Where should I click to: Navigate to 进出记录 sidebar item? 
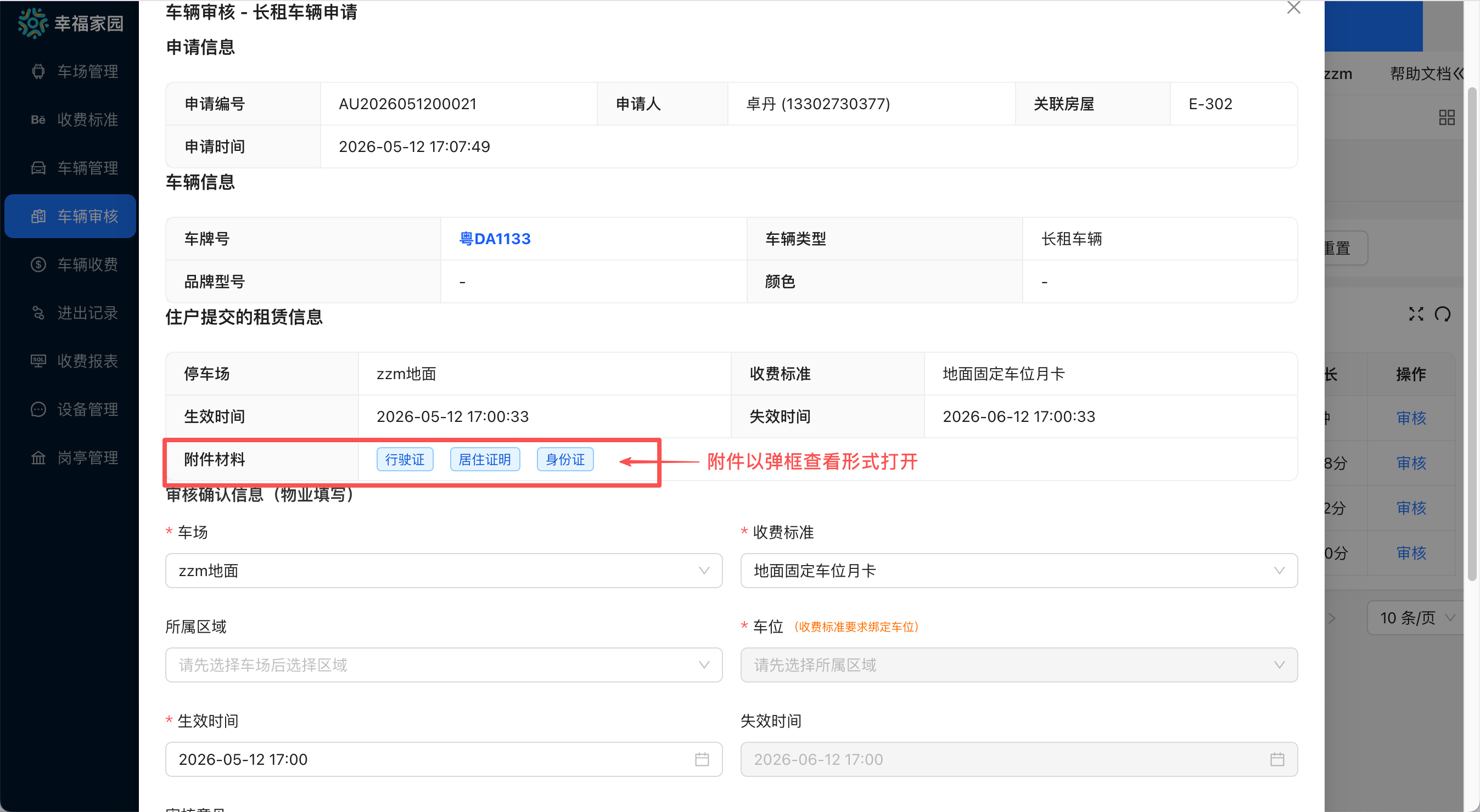coord(70,312)
